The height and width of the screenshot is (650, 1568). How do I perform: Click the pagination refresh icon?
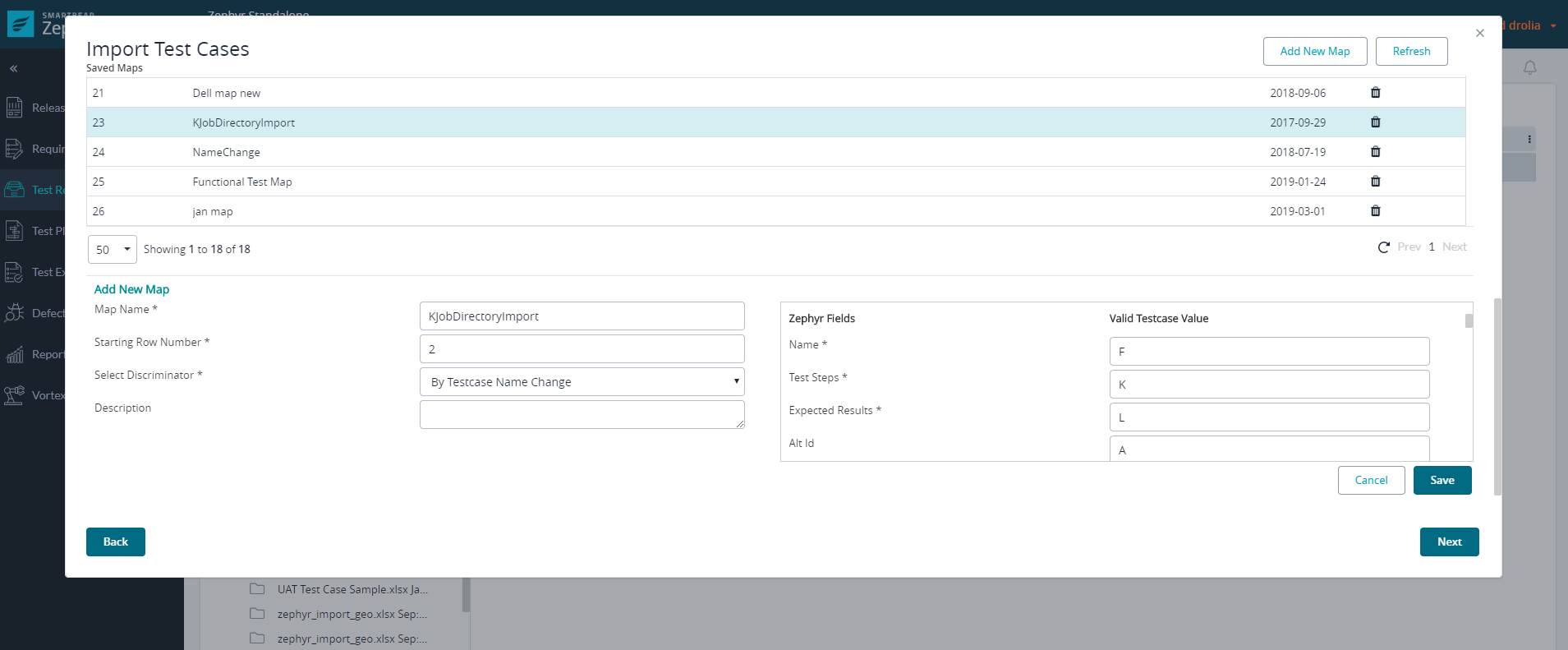coord(1383,247)
